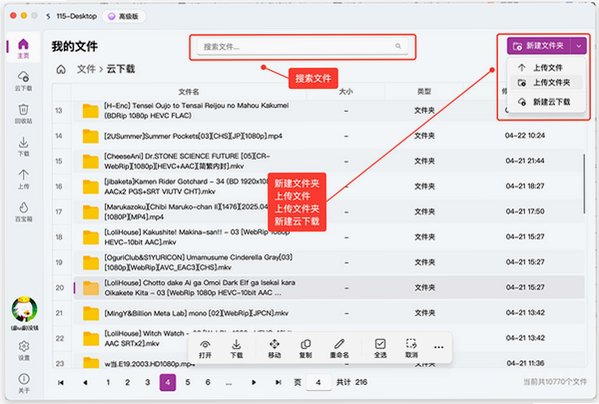The height and width of the screenshot is (404, 599).
Task: Click the 重命名 rename pencil icon
Action: click(339, 344)
